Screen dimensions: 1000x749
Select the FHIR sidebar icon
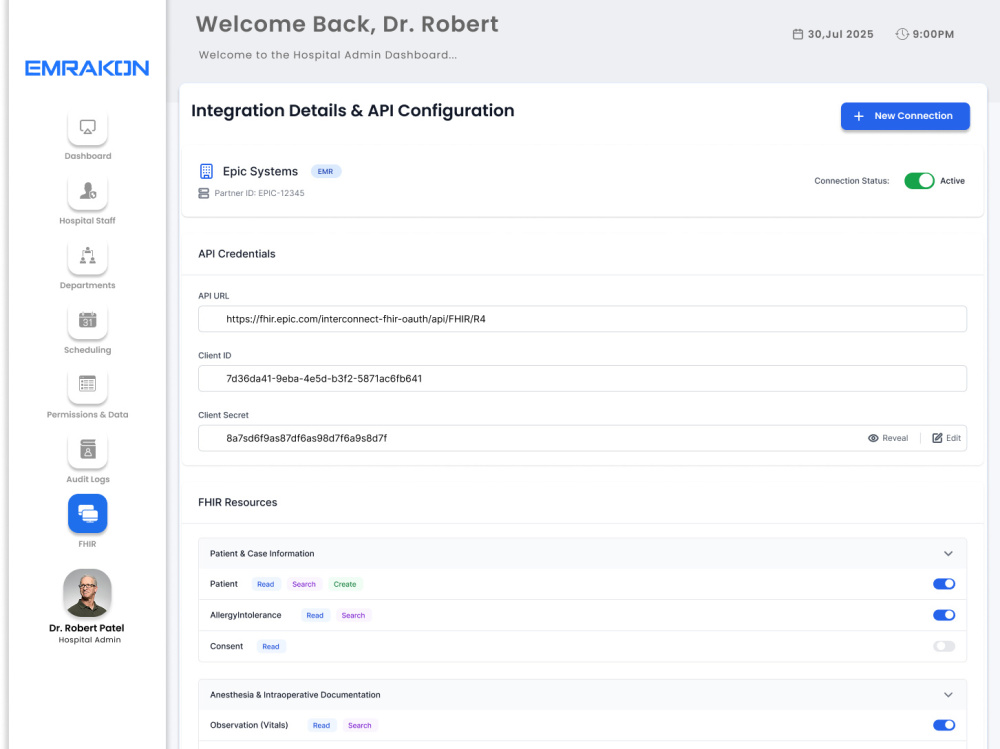point(87,514)
